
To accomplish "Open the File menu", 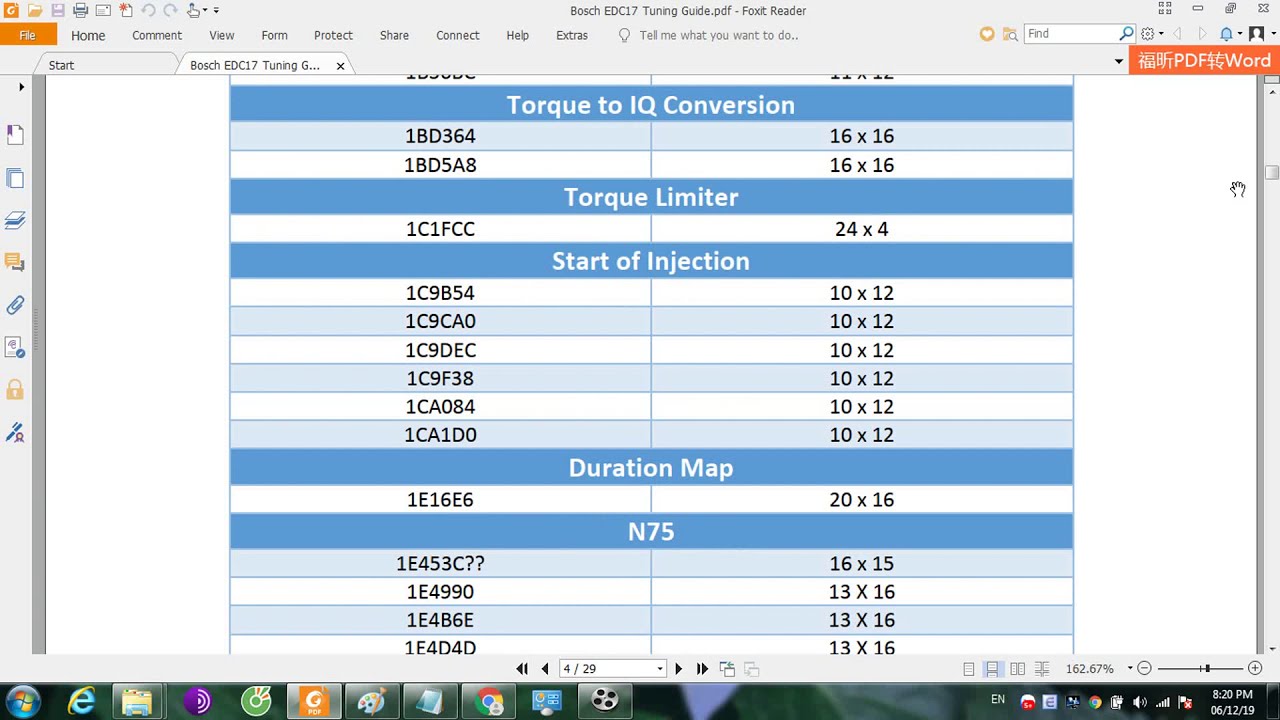I will pyautogui.click(x=28, y=35).
